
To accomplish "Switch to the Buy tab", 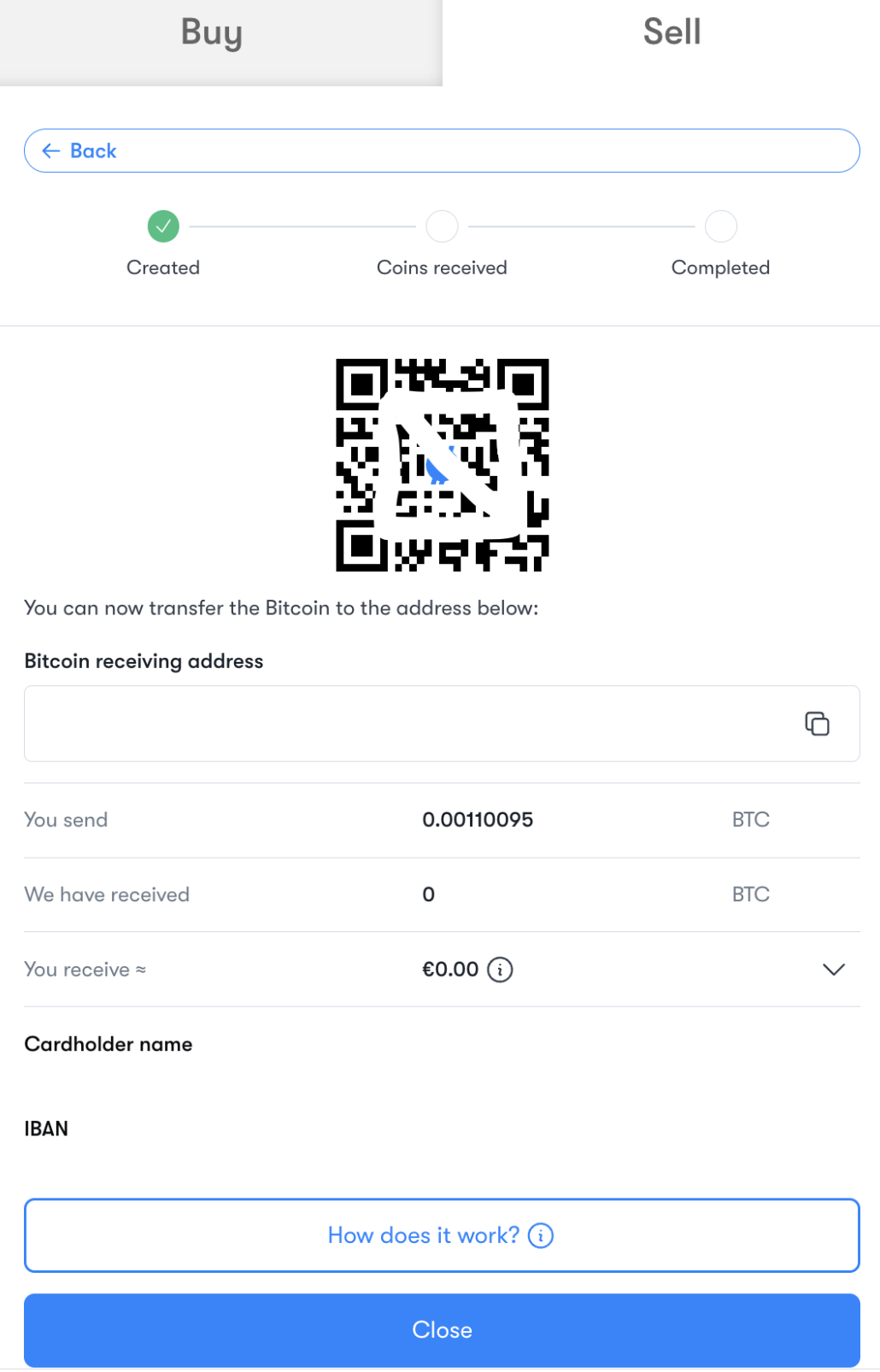I will coord(210,32).
